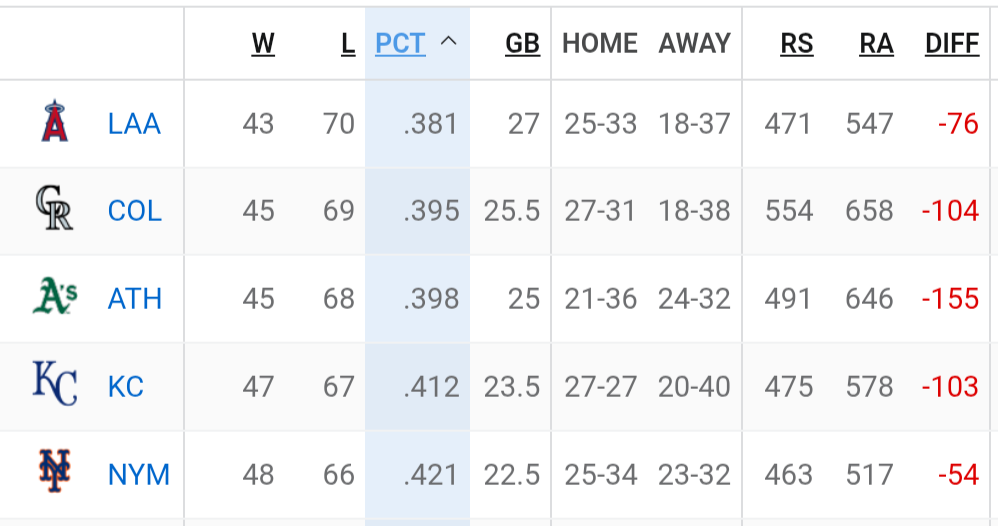Toggle the PCT sort arrow

point(449,42)
